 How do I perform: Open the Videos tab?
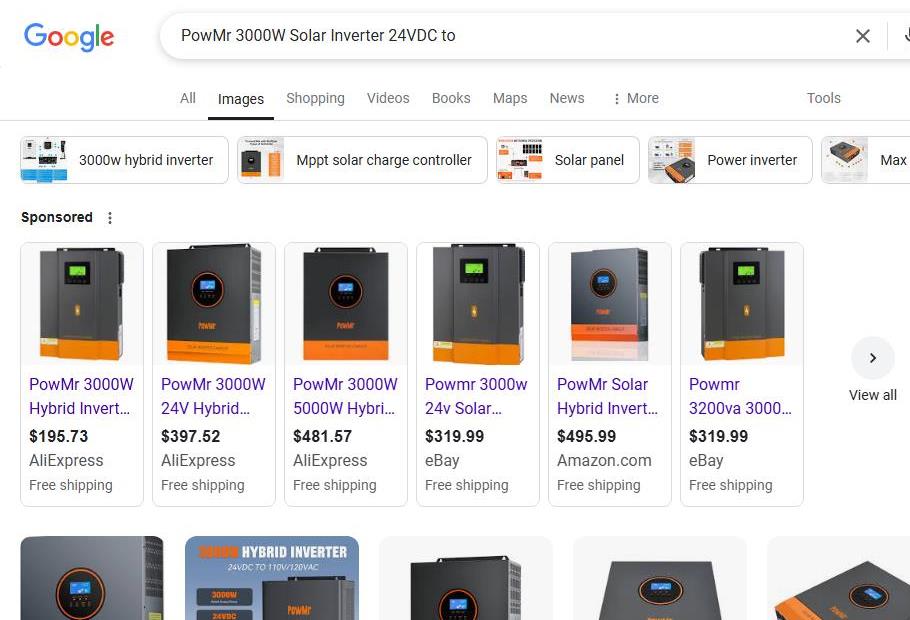click(388, 98)
